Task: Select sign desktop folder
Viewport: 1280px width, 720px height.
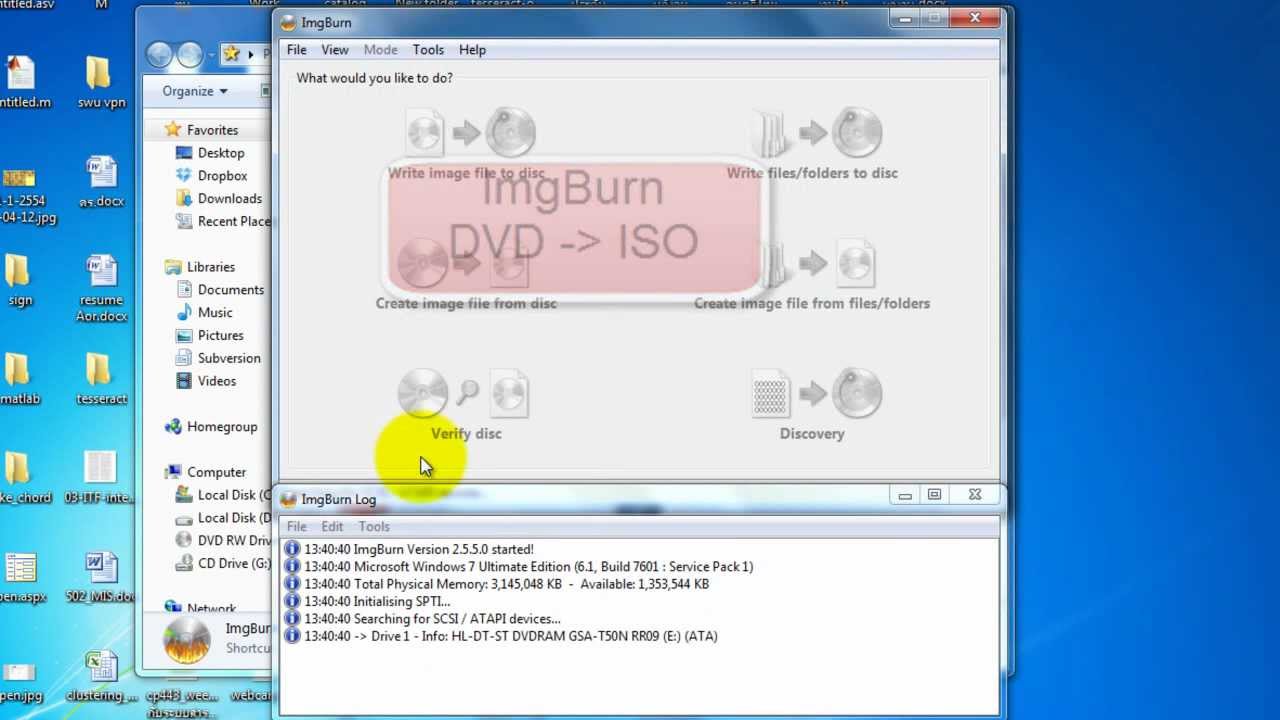Action: [x=19, y=280]
